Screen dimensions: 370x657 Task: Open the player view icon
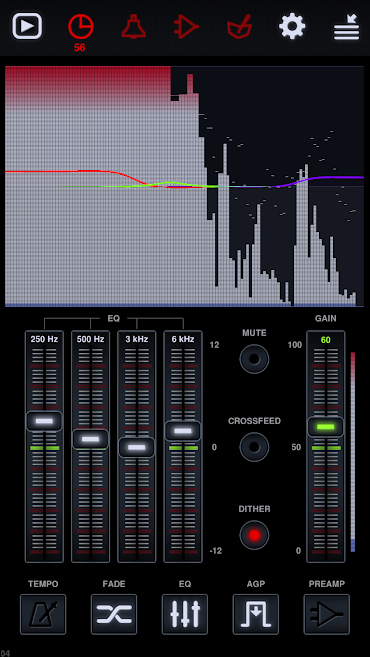27,26
